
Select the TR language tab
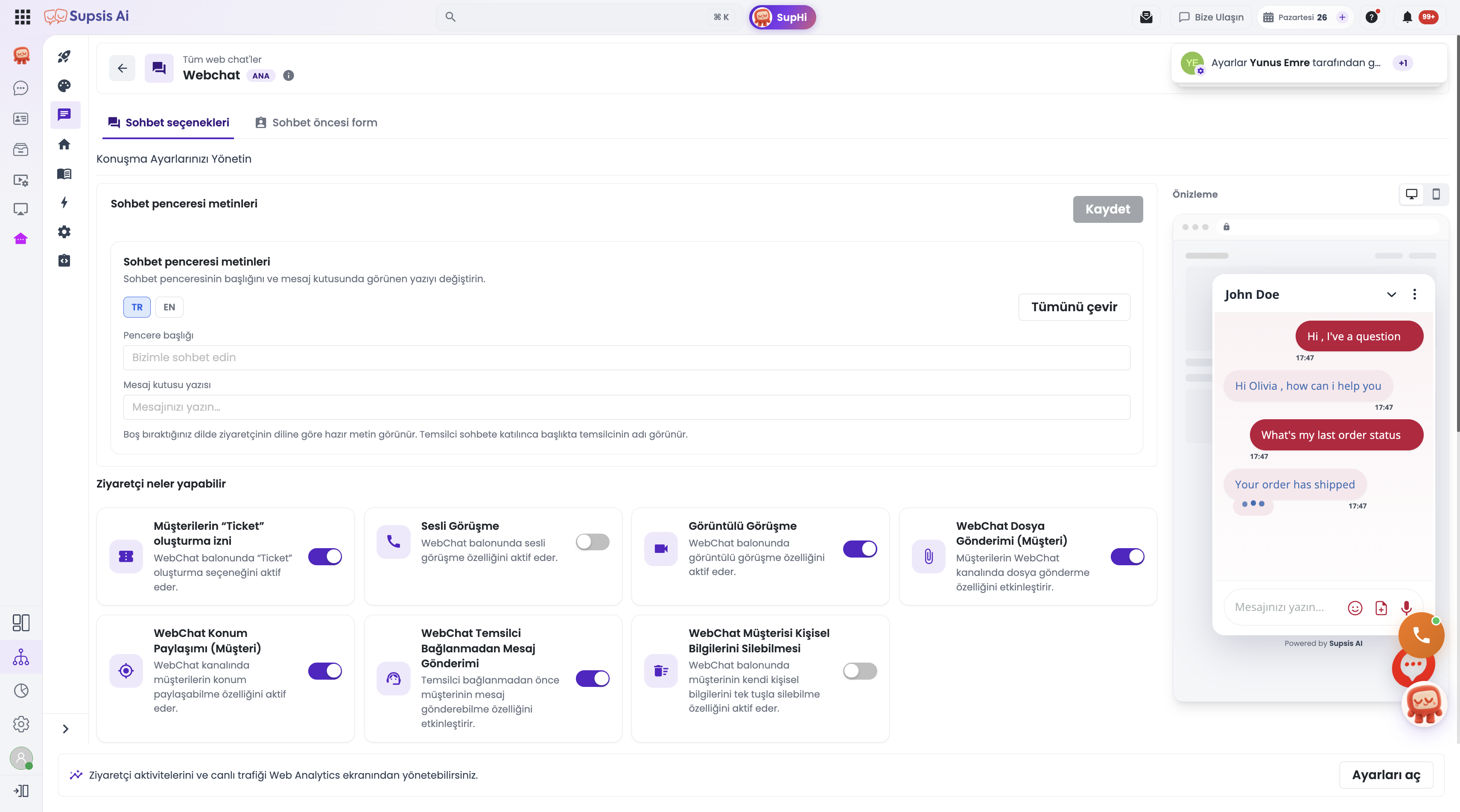(x=137, y=307)
